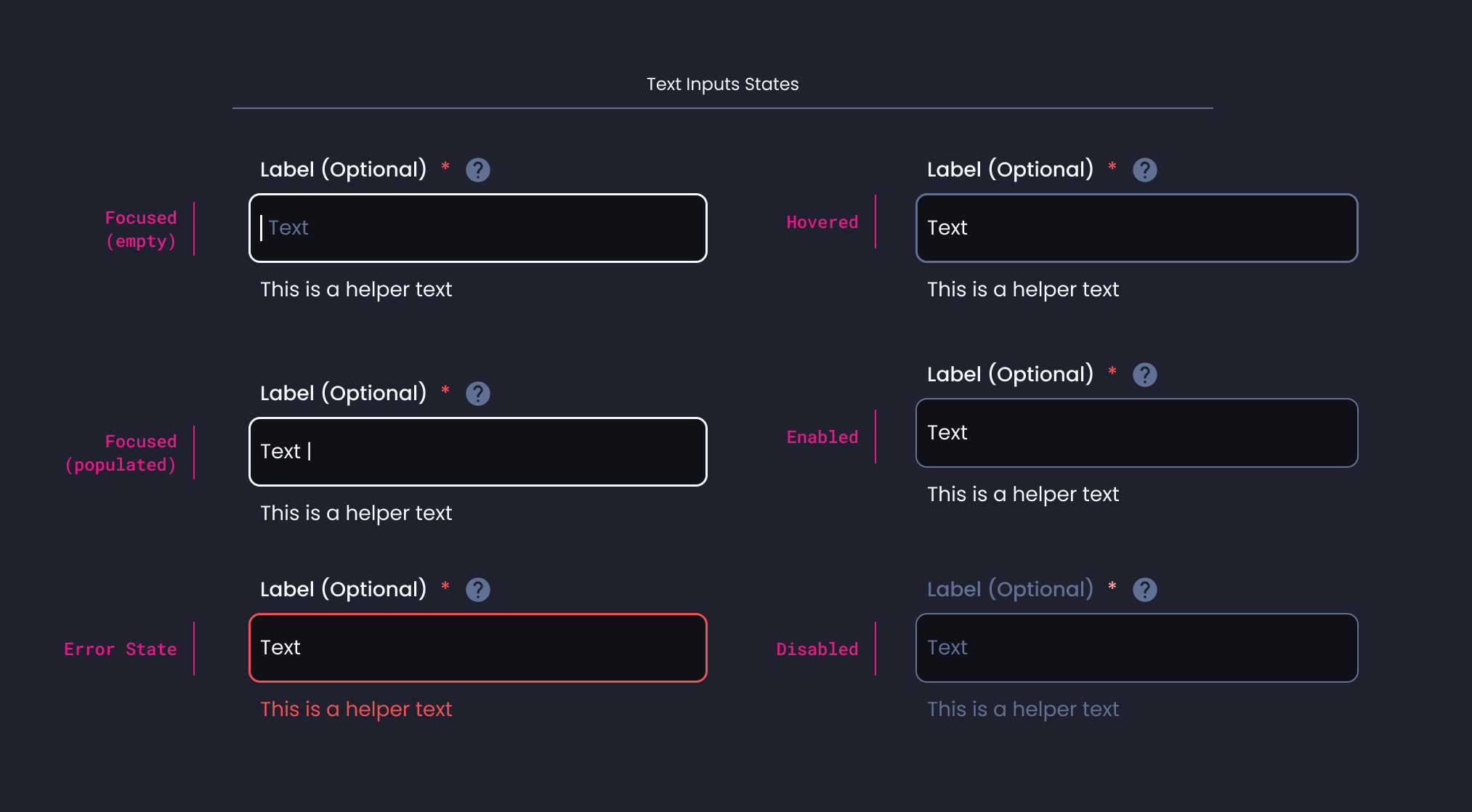
Task: Click inside the Focused empty text input
Action: click(x=477, y=228)
